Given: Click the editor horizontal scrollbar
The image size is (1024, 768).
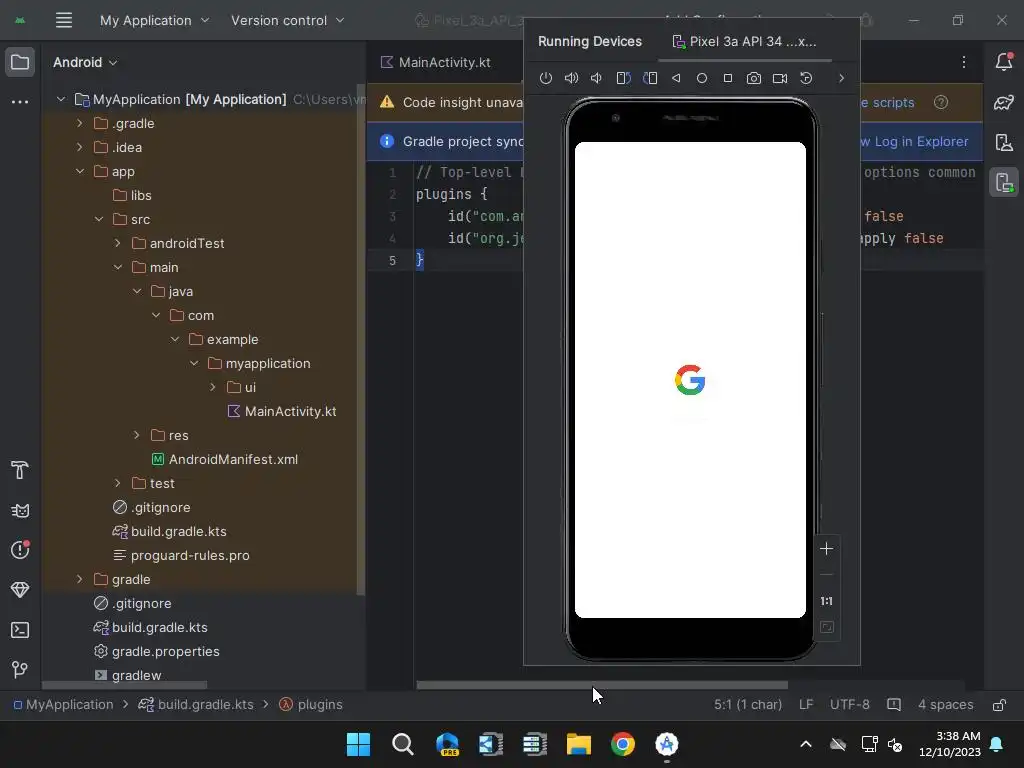Looking at the screenshot, I should 601,685.
